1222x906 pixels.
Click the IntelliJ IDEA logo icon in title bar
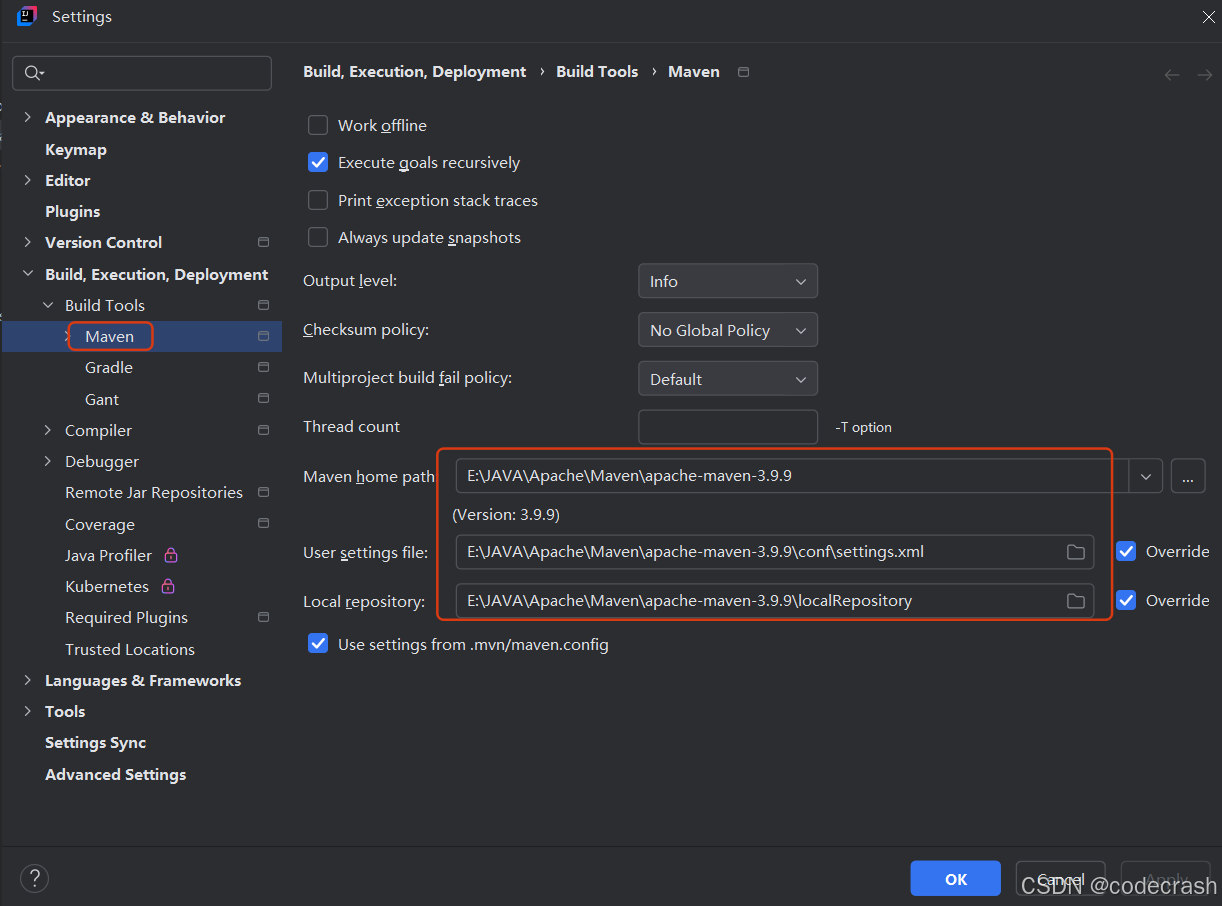point(27,16)
